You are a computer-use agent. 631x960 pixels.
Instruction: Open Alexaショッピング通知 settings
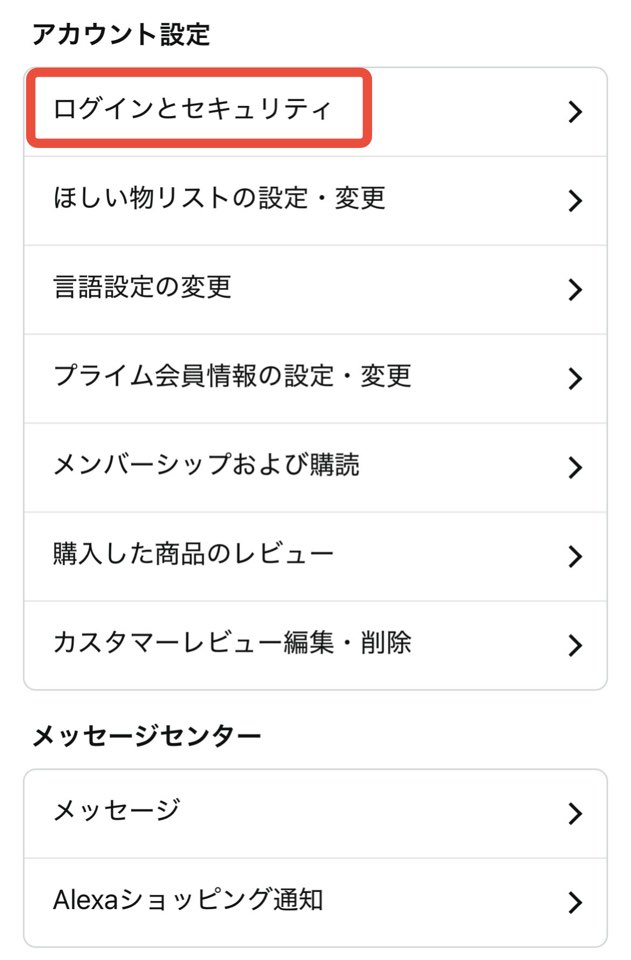[188, 901]
